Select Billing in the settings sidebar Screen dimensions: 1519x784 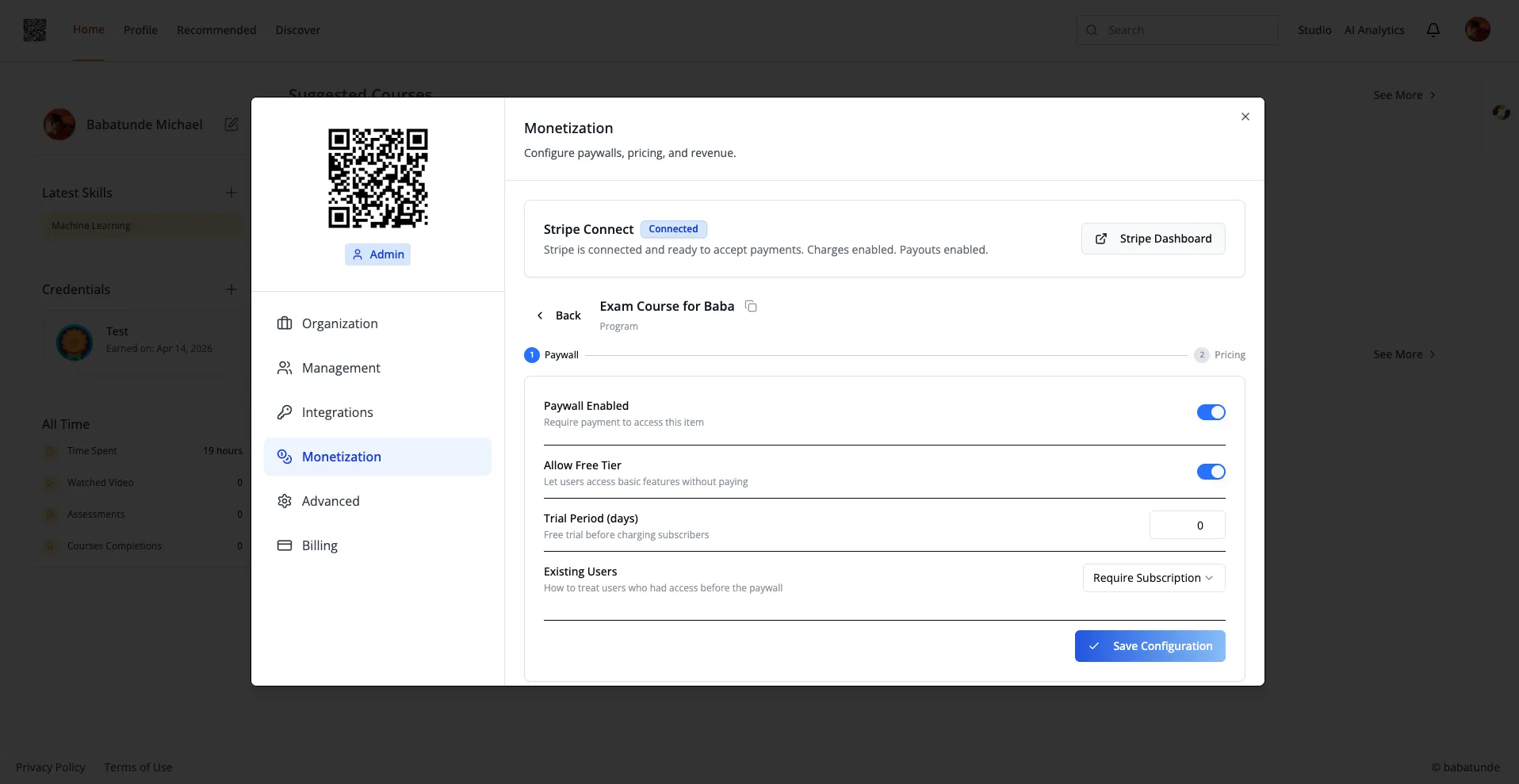(377, 545)
